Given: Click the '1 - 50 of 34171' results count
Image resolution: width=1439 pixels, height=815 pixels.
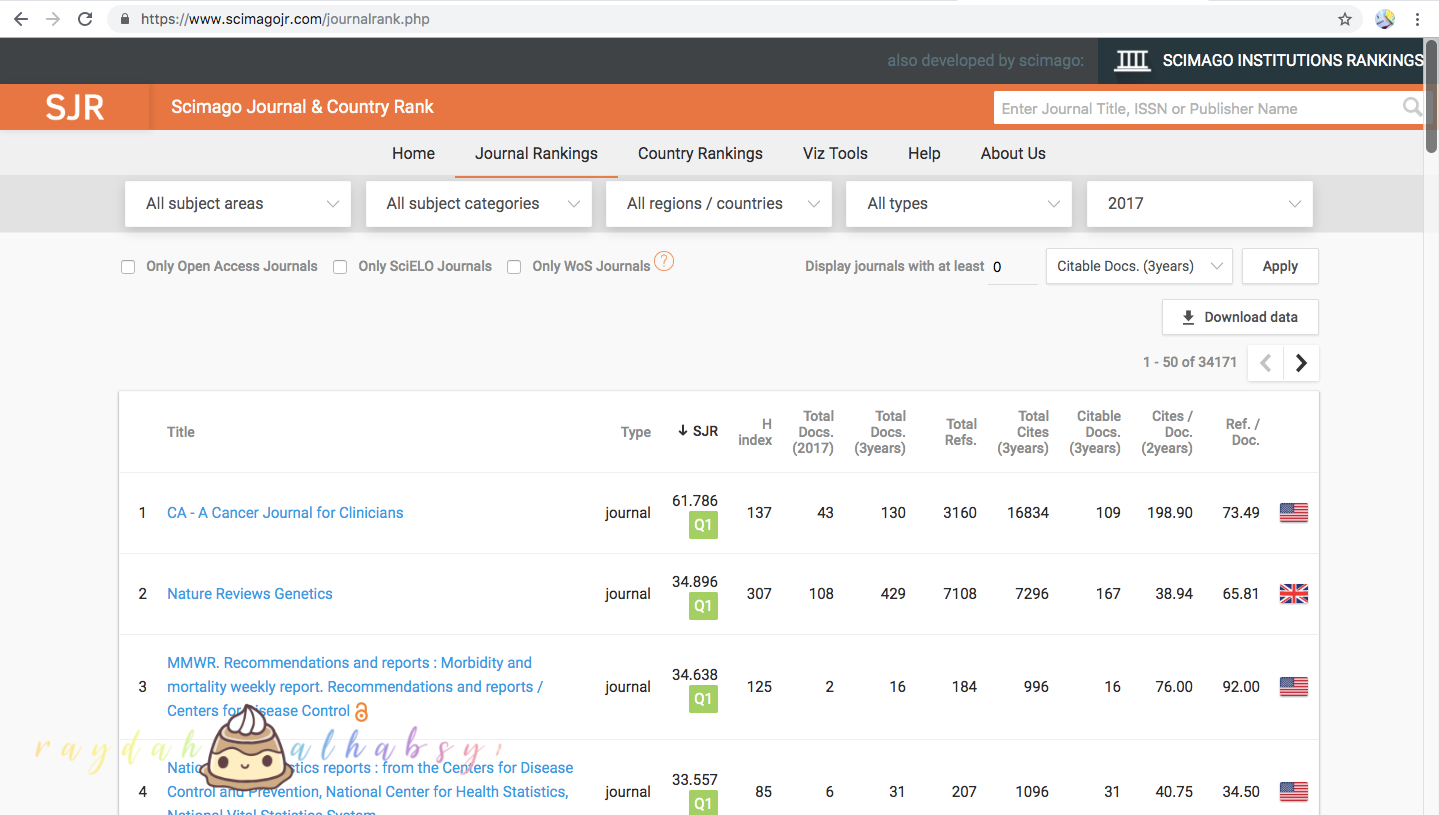Looking at the screenshot, I should point(1190,362).
